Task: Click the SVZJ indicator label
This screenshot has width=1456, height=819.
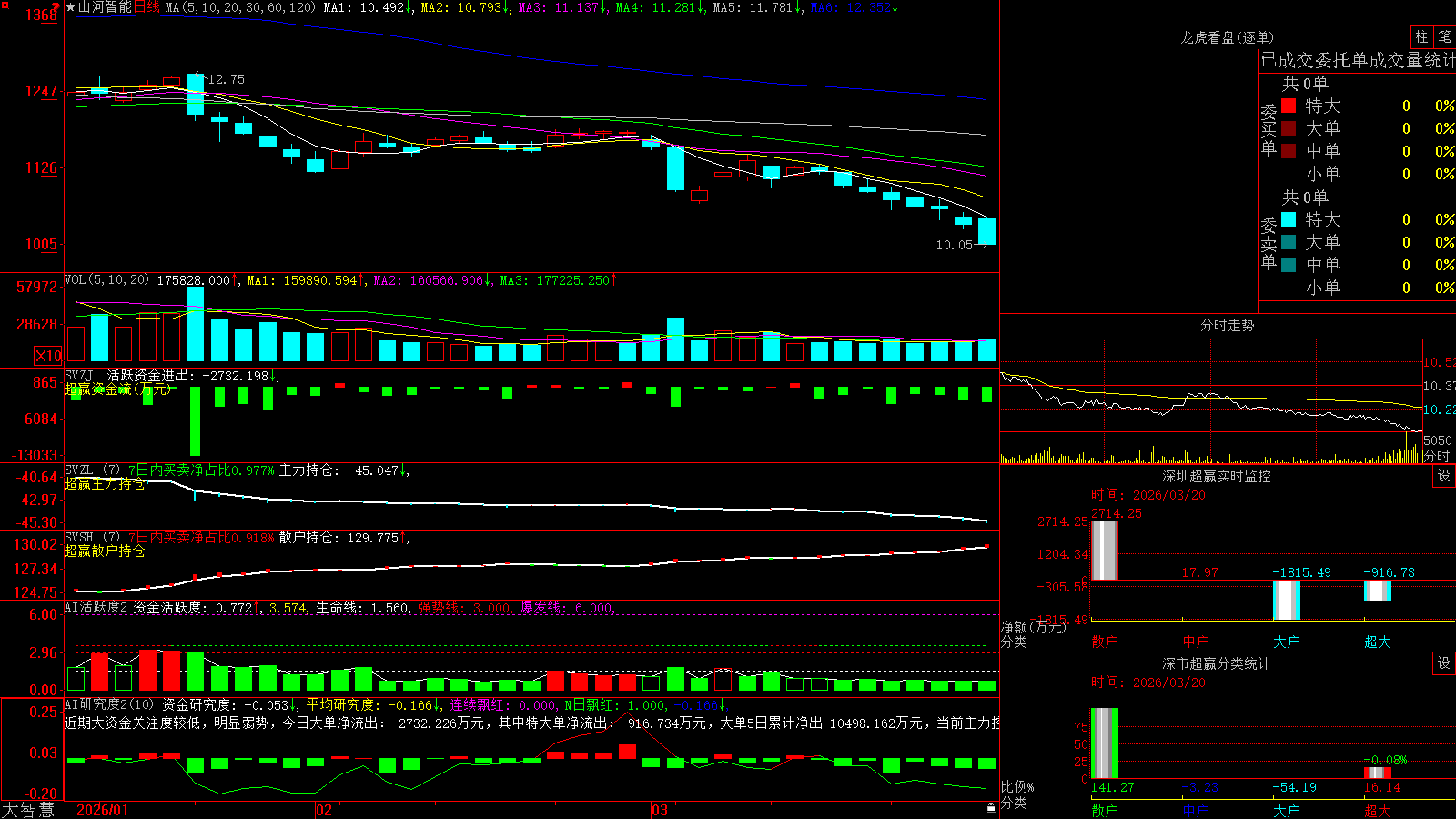Action: 79,375
